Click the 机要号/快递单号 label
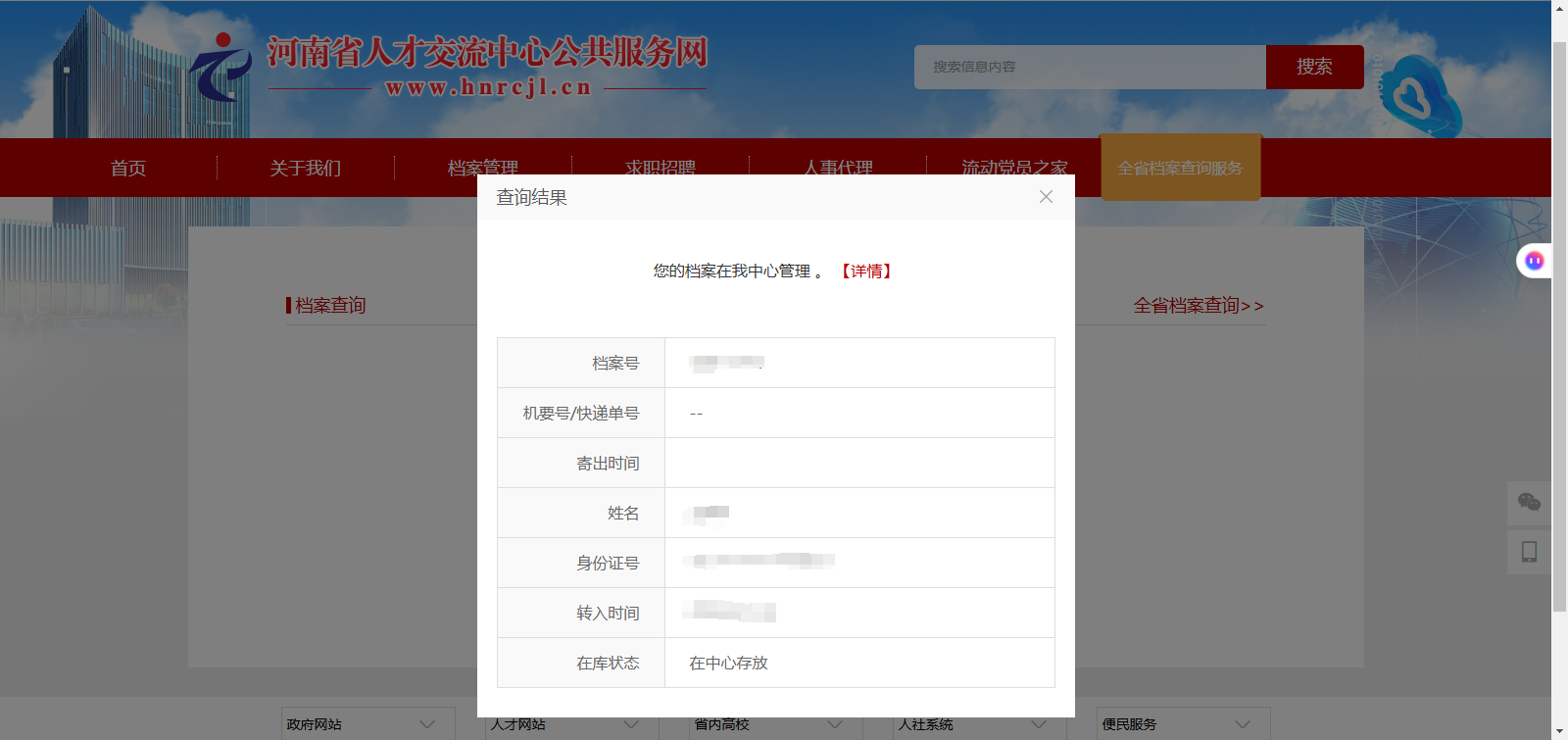 [x=581, y=414]
